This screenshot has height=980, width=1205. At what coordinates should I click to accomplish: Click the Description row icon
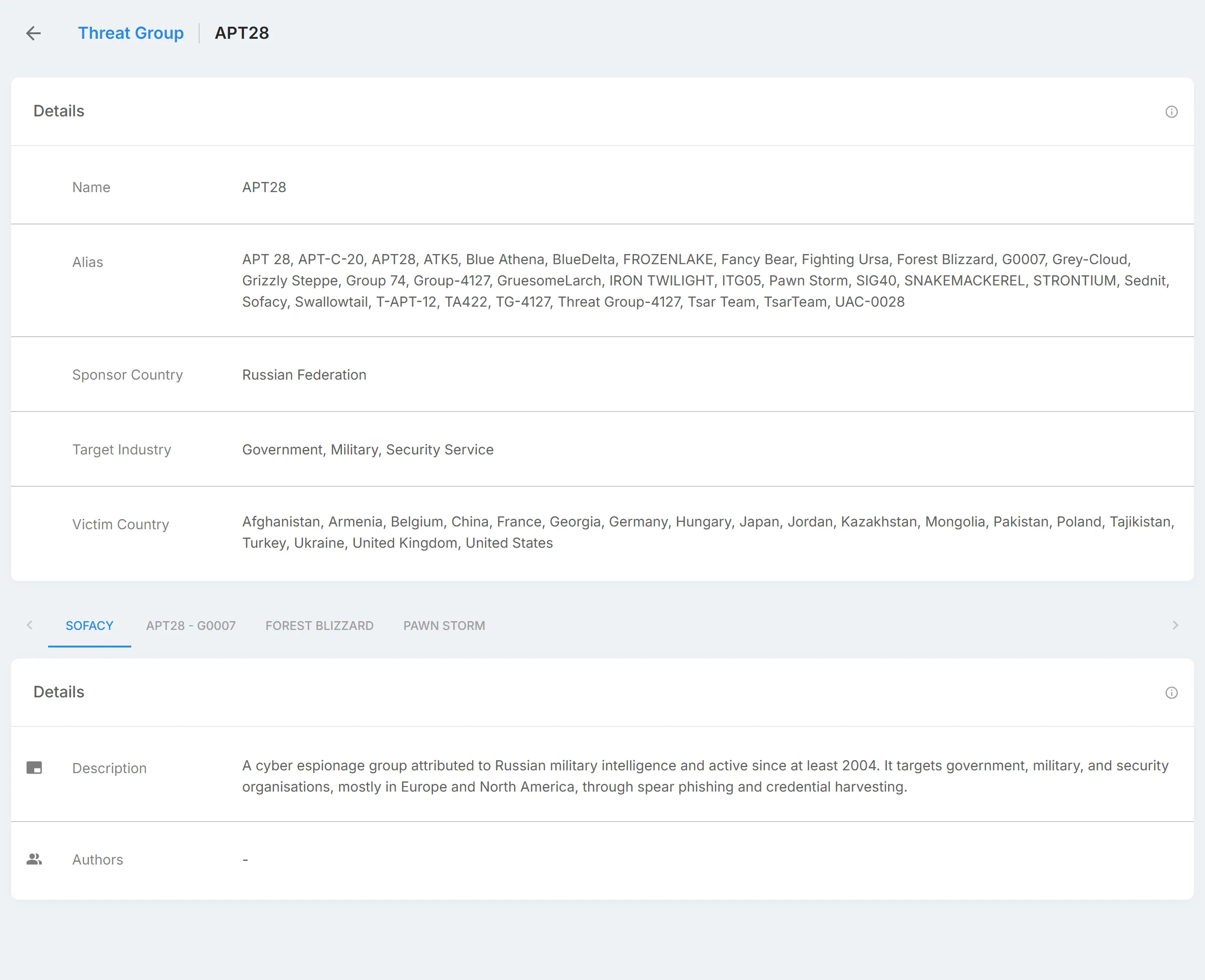35,768
